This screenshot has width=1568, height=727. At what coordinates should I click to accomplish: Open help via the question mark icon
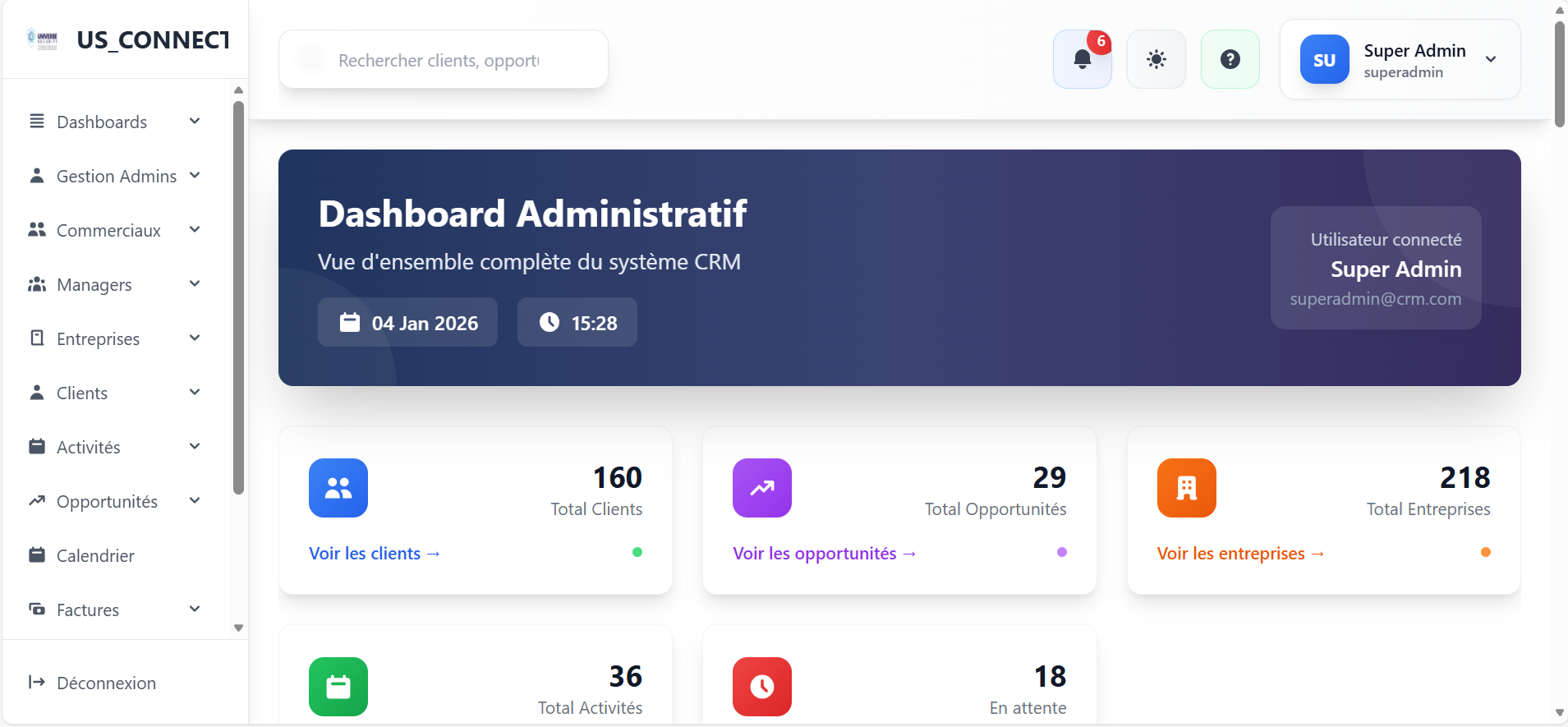tap(1230, 59)
